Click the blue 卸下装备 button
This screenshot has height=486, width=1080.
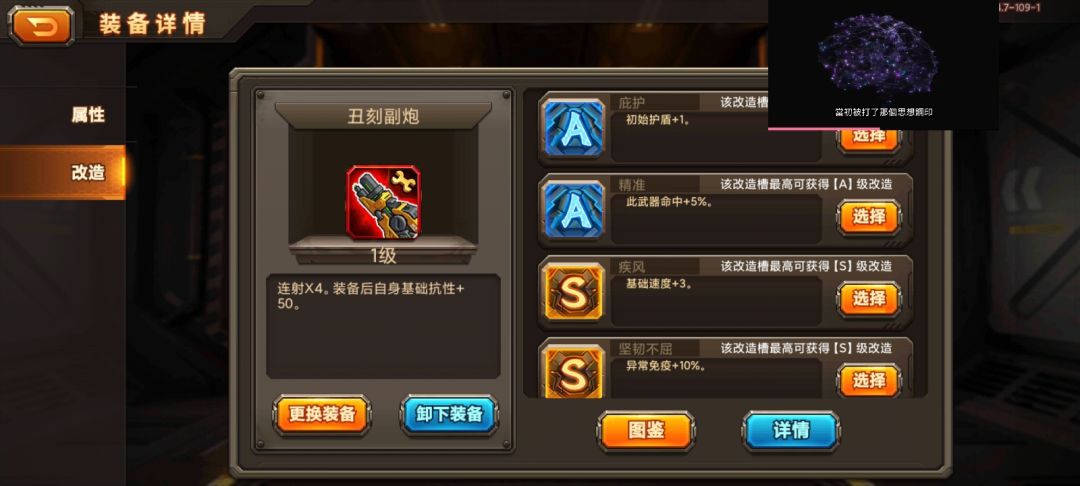[449, 414]
